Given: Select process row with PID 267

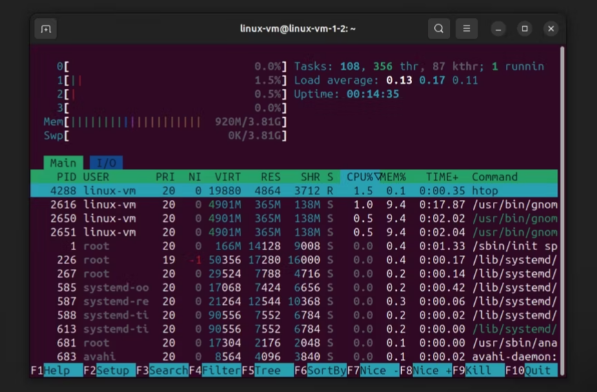Looking at the screenshot, I should (294, 274).
